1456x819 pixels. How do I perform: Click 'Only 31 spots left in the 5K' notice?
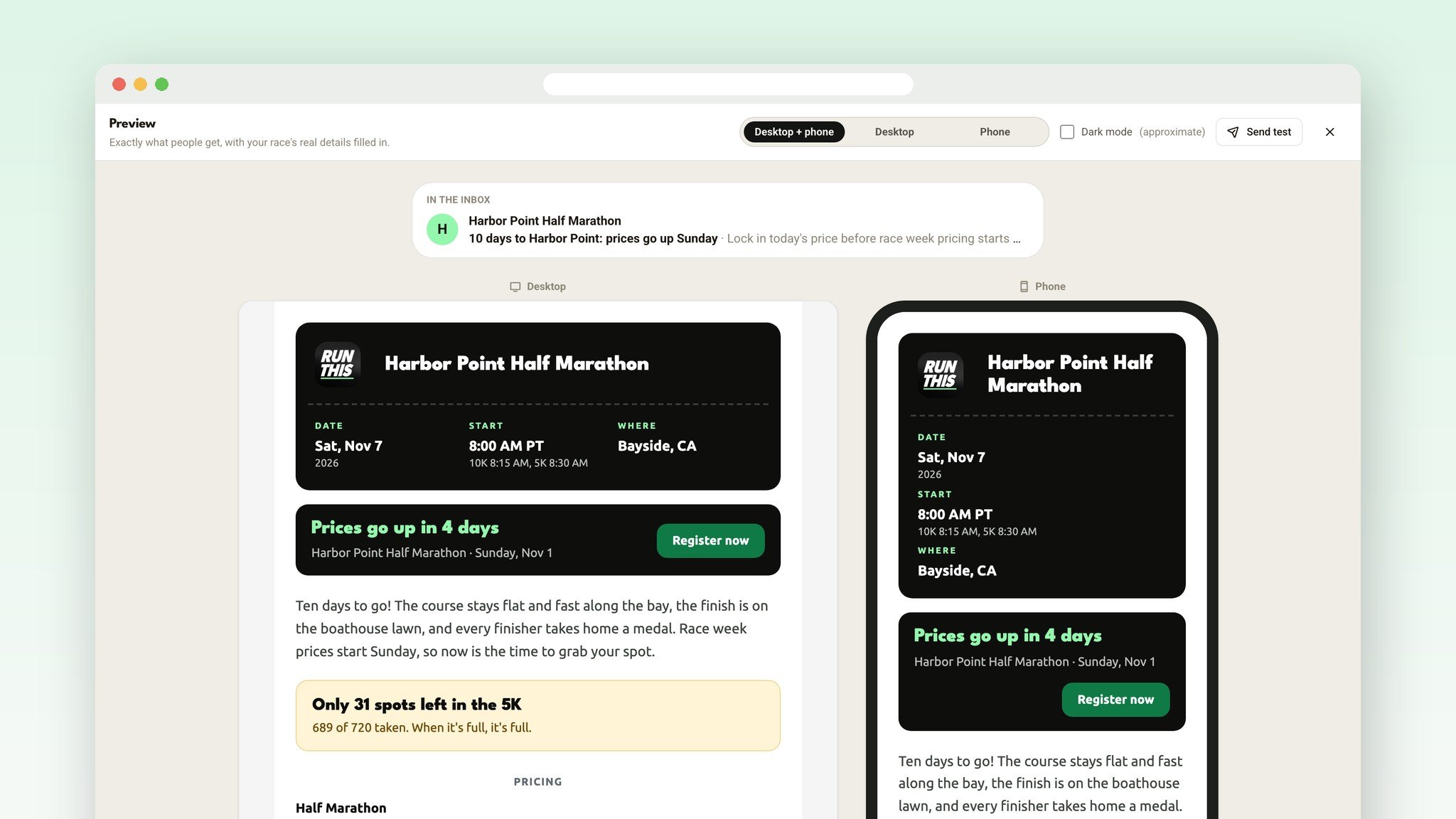(537, 715)
